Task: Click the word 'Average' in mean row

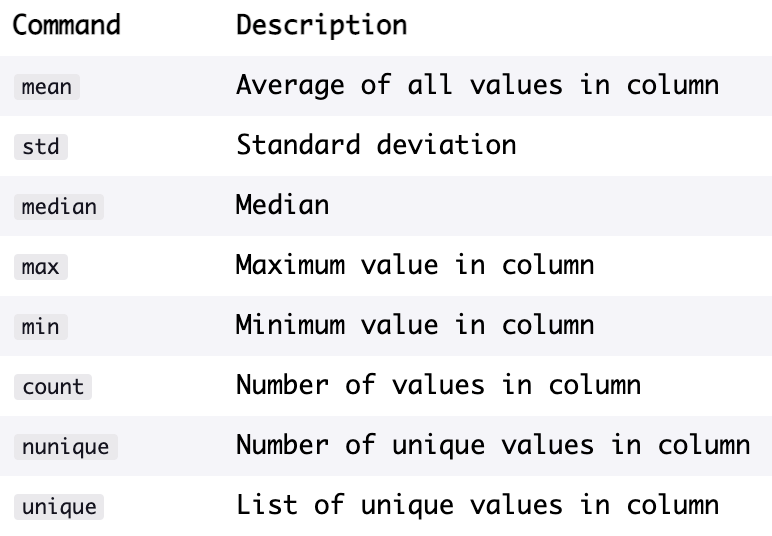Action: 290,87
